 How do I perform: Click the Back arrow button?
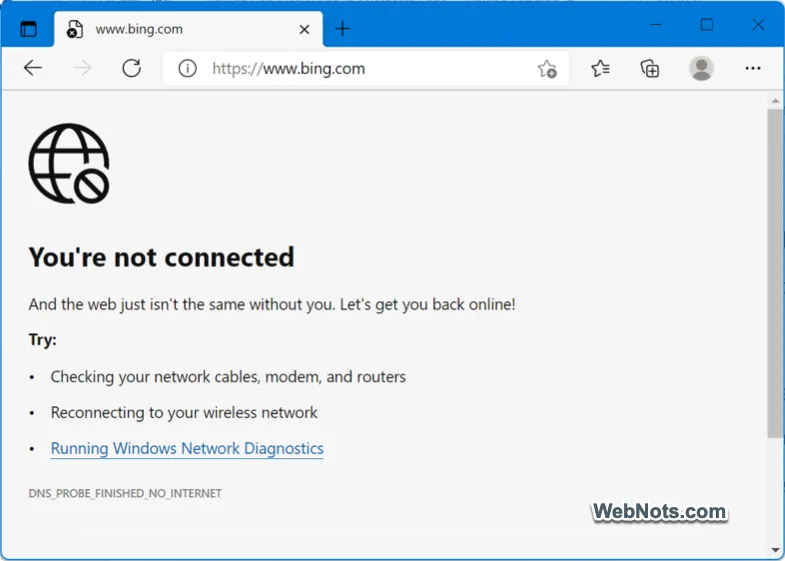(33, 68)
